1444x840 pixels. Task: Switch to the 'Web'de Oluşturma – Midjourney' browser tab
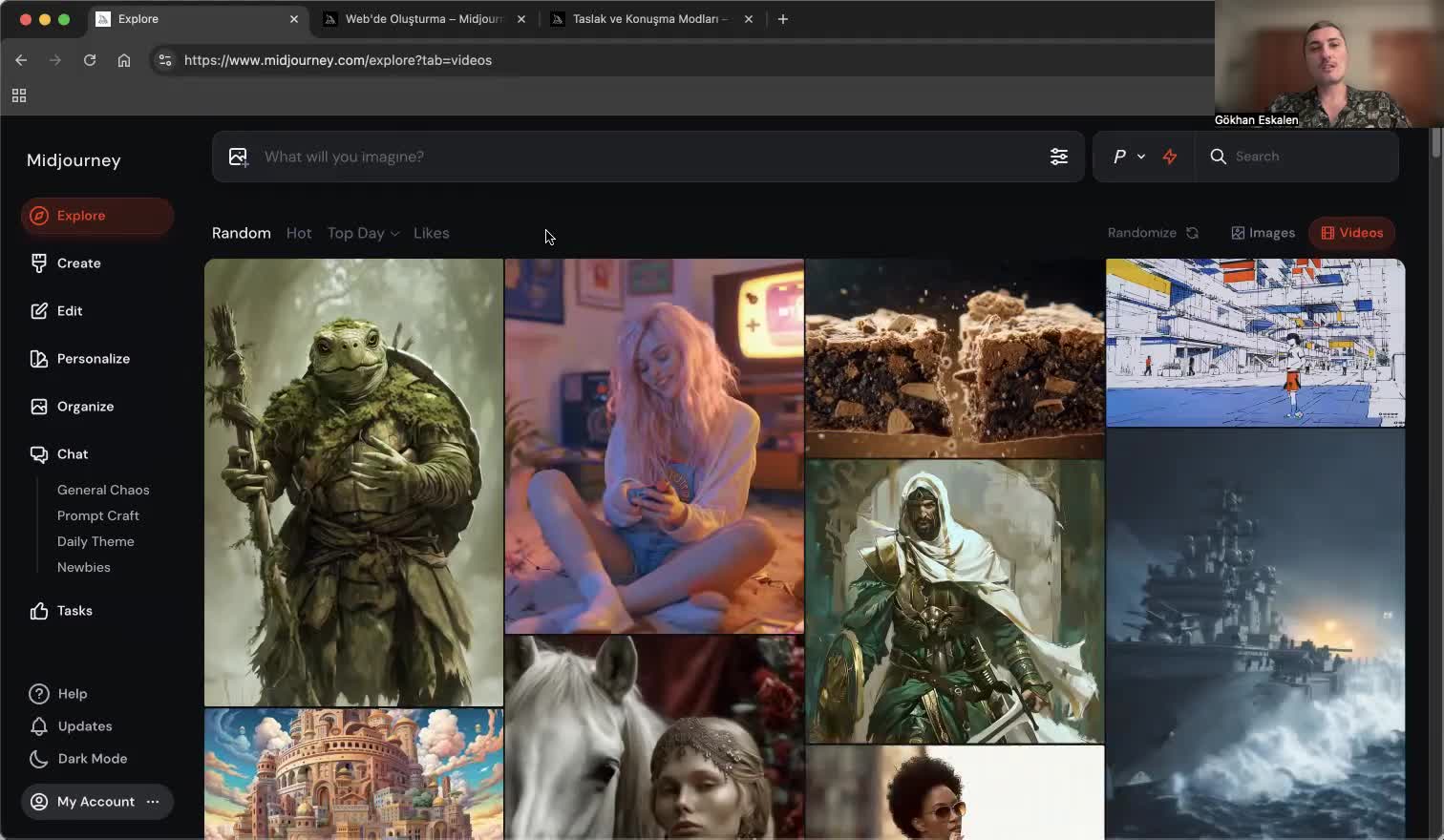click(x=424, y=19)
